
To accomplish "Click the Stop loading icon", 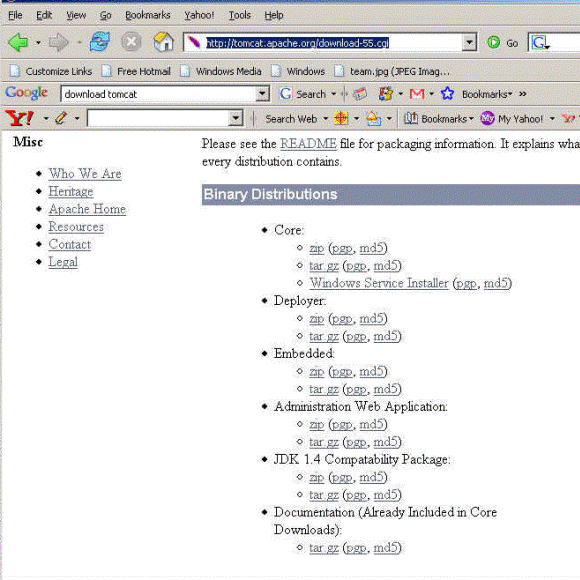I will (x=131, y=42).
